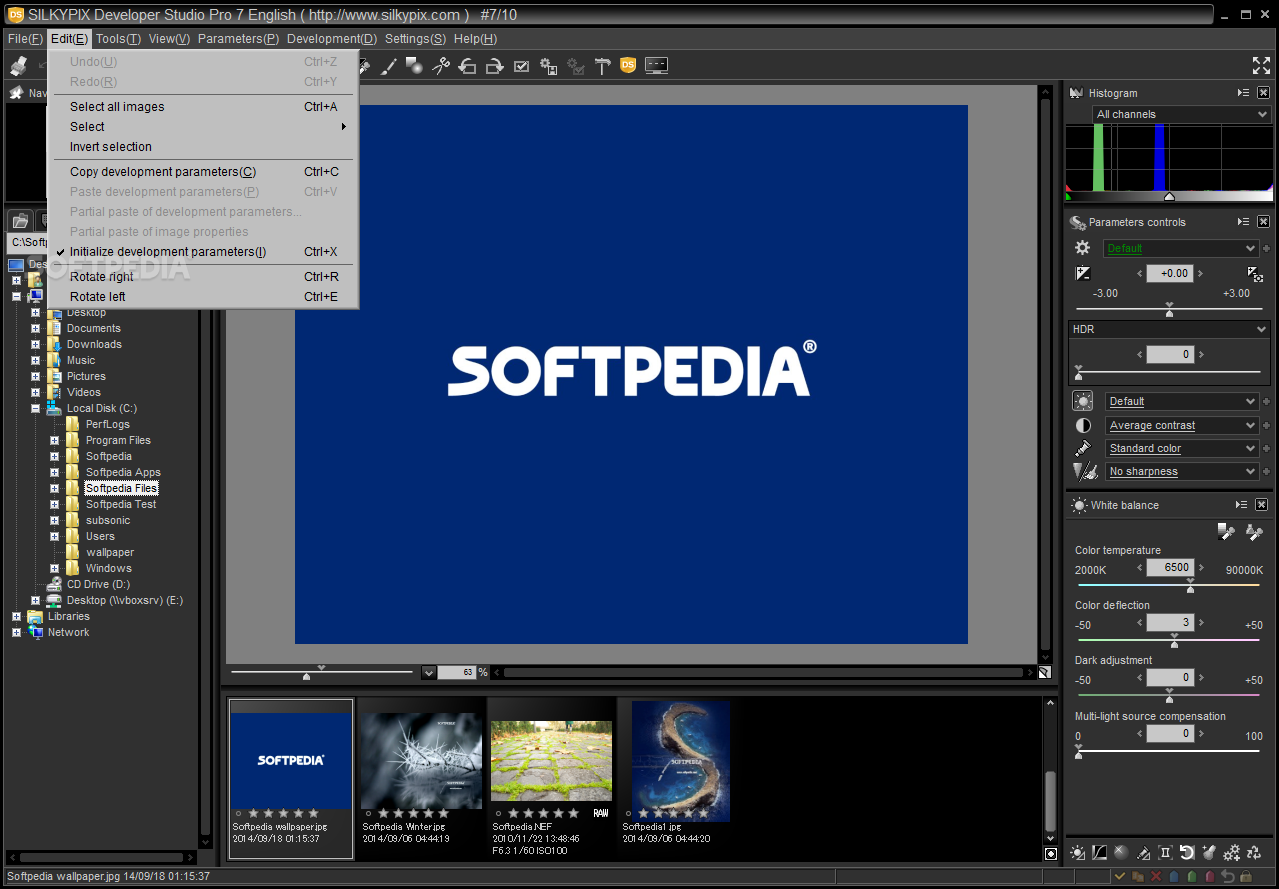Toggle the mark circle under Softpedia1.jpg
The height and width of the screenshot is (889, 1279).
click(628, 813)
